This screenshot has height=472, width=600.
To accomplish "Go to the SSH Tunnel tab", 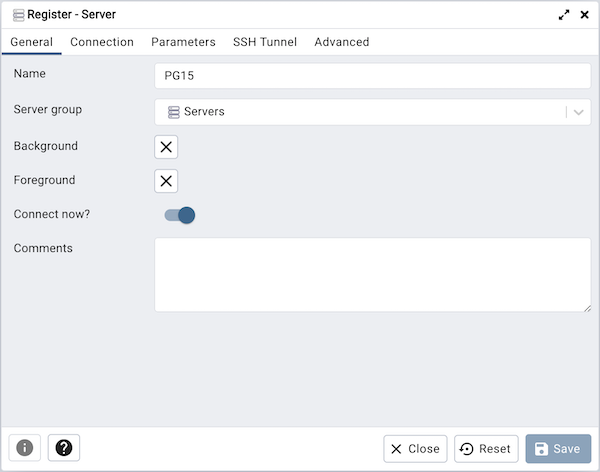I will [x=265, y=42].
